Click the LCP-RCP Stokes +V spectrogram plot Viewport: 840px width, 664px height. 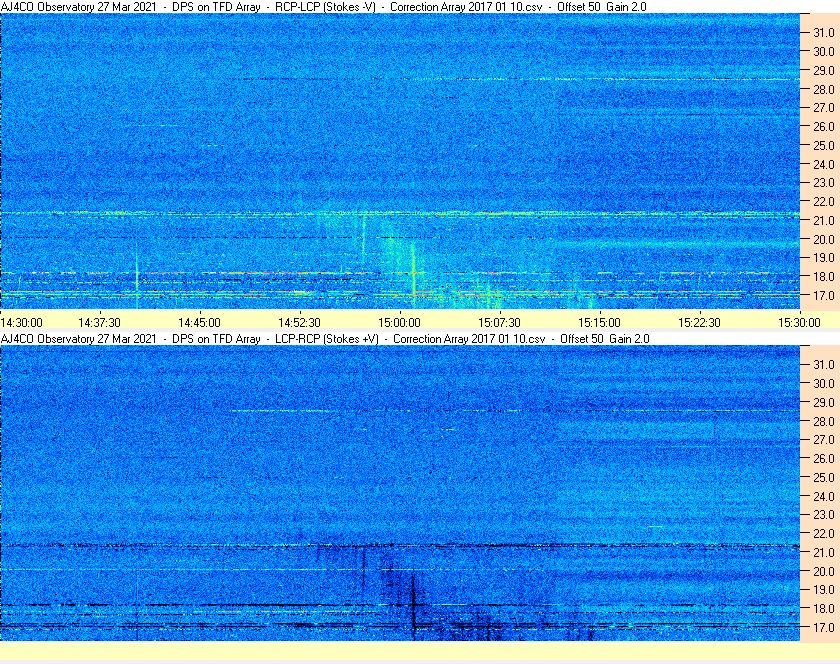pyautogui.click(x=400, y=493)
